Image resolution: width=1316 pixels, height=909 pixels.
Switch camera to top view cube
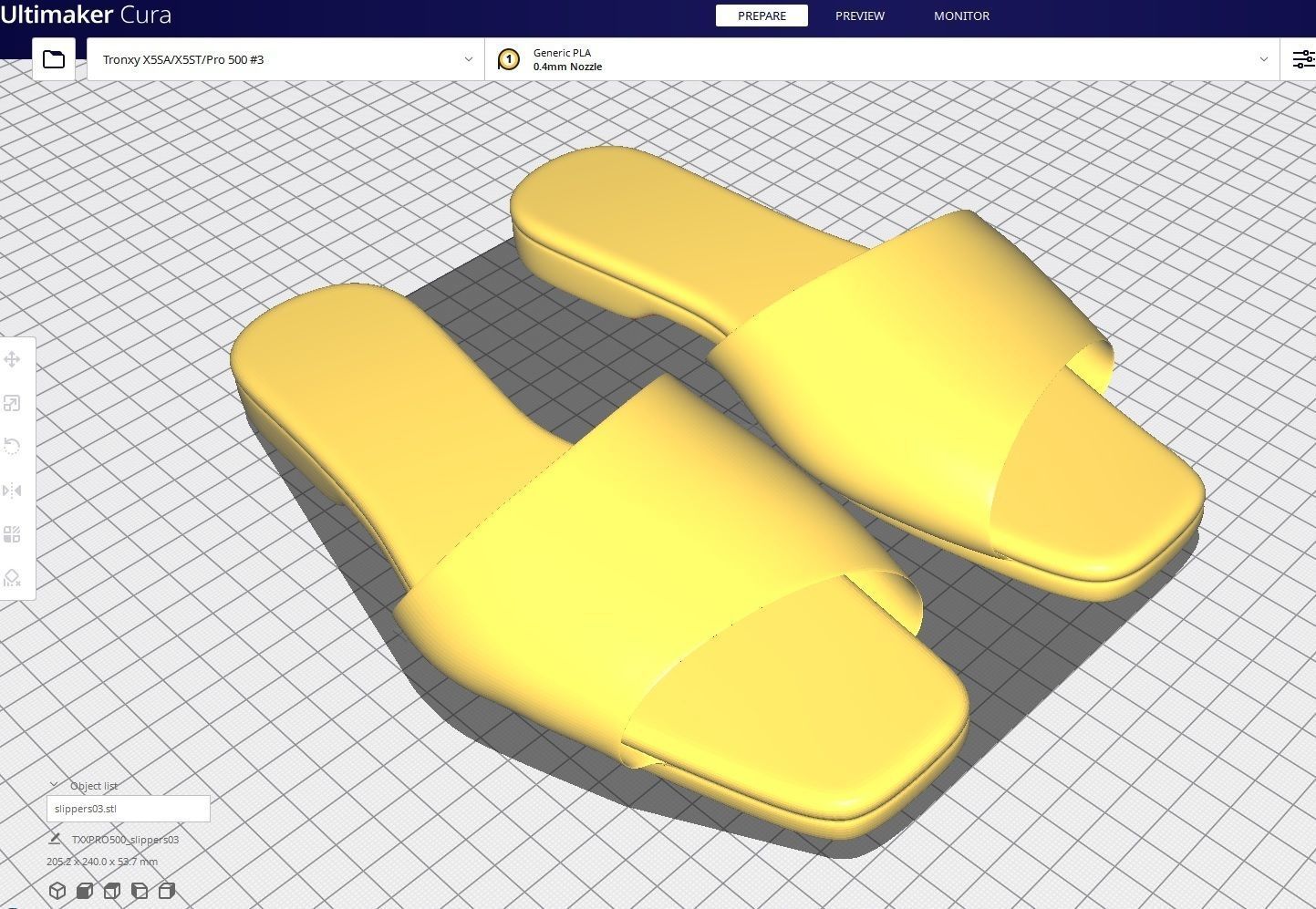coord(112,891)
